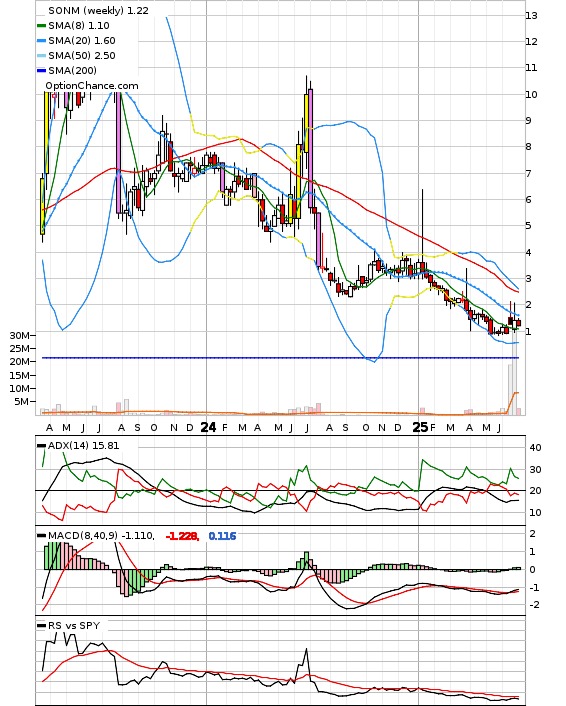The image size is (566, 706).
Task: Click the 13 price axis label
Action: [x=531, y=15]
